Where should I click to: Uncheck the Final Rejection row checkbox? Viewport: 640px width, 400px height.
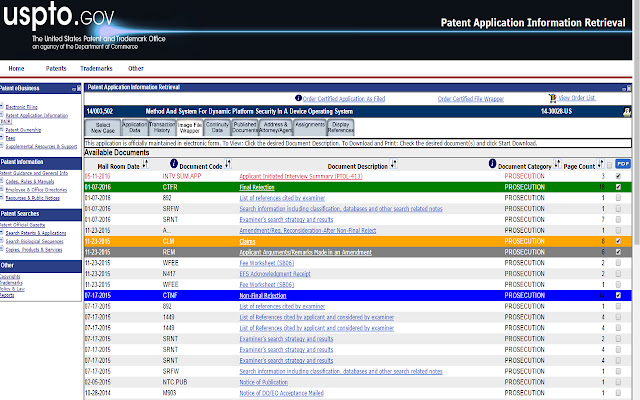click(618, 187)
